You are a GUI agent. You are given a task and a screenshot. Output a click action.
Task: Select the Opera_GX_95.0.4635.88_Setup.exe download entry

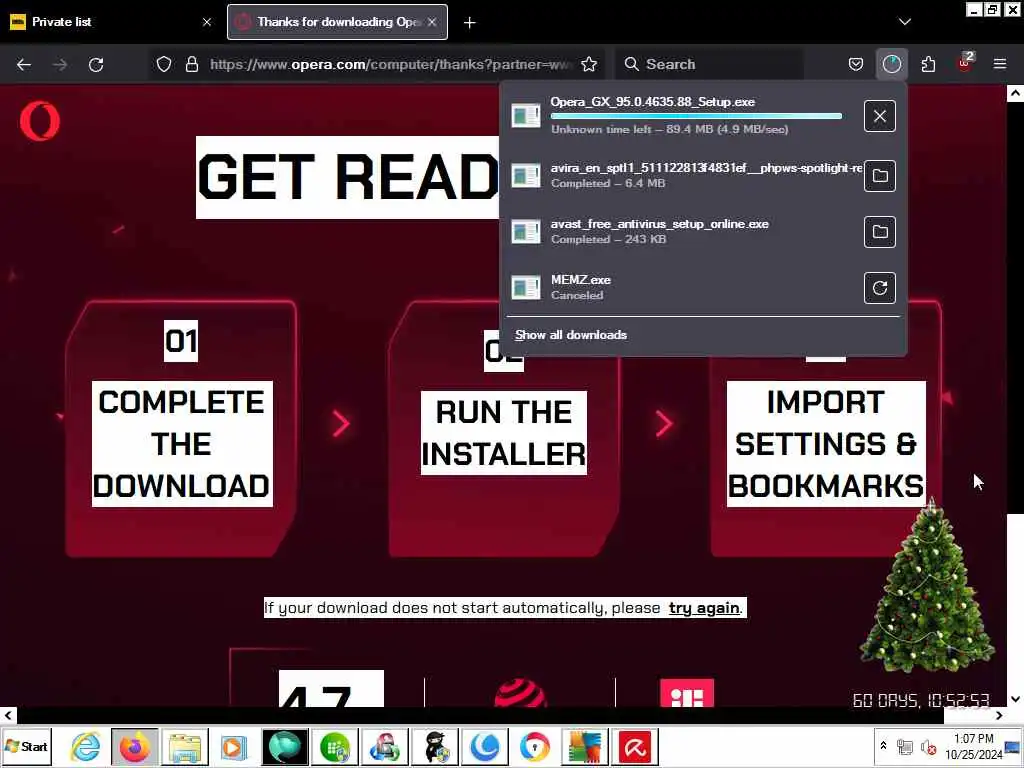click(682, 116)
